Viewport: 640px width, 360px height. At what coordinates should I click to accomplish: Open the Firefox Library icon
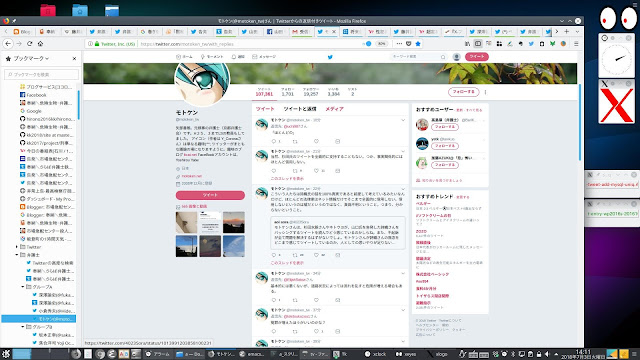pos(467,44)
